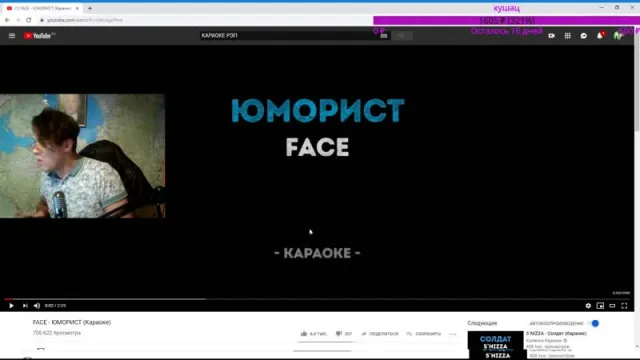Open player settings gear
The width and height of the screenshot is (640, 360).
(588, 306)
